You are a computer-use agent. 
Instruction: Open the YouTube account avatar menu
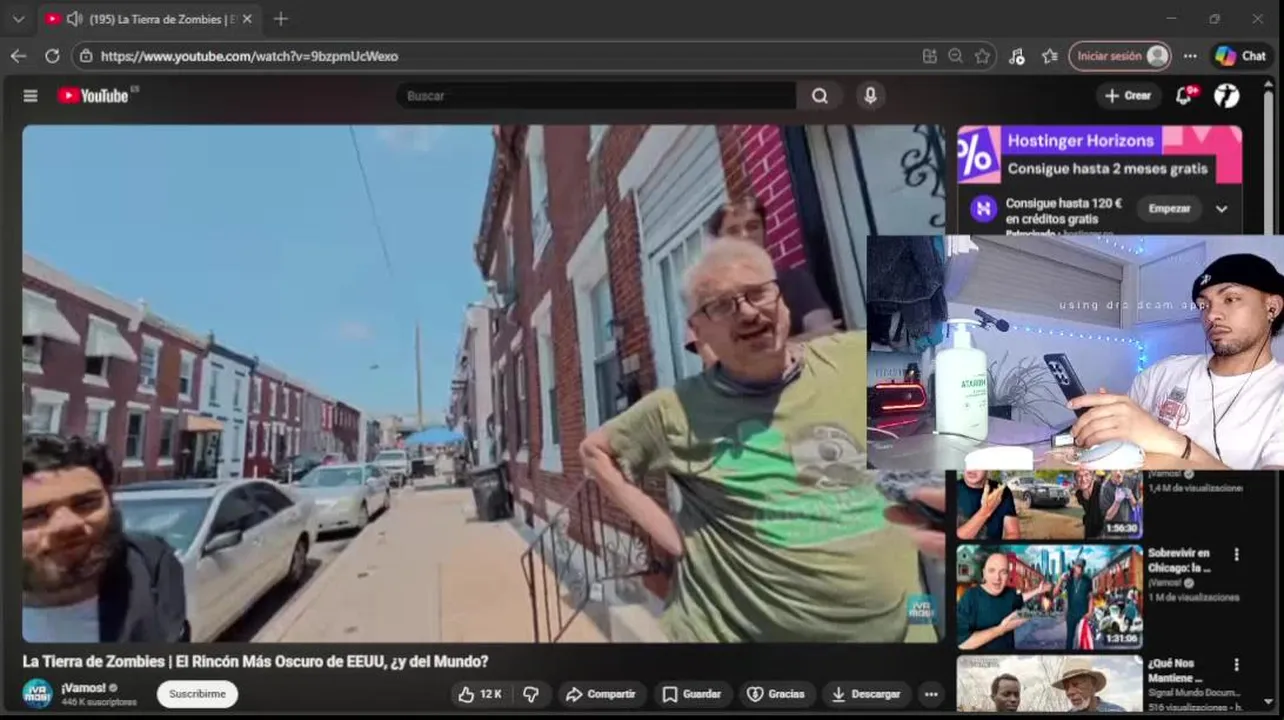click(x=1227, y=96)
